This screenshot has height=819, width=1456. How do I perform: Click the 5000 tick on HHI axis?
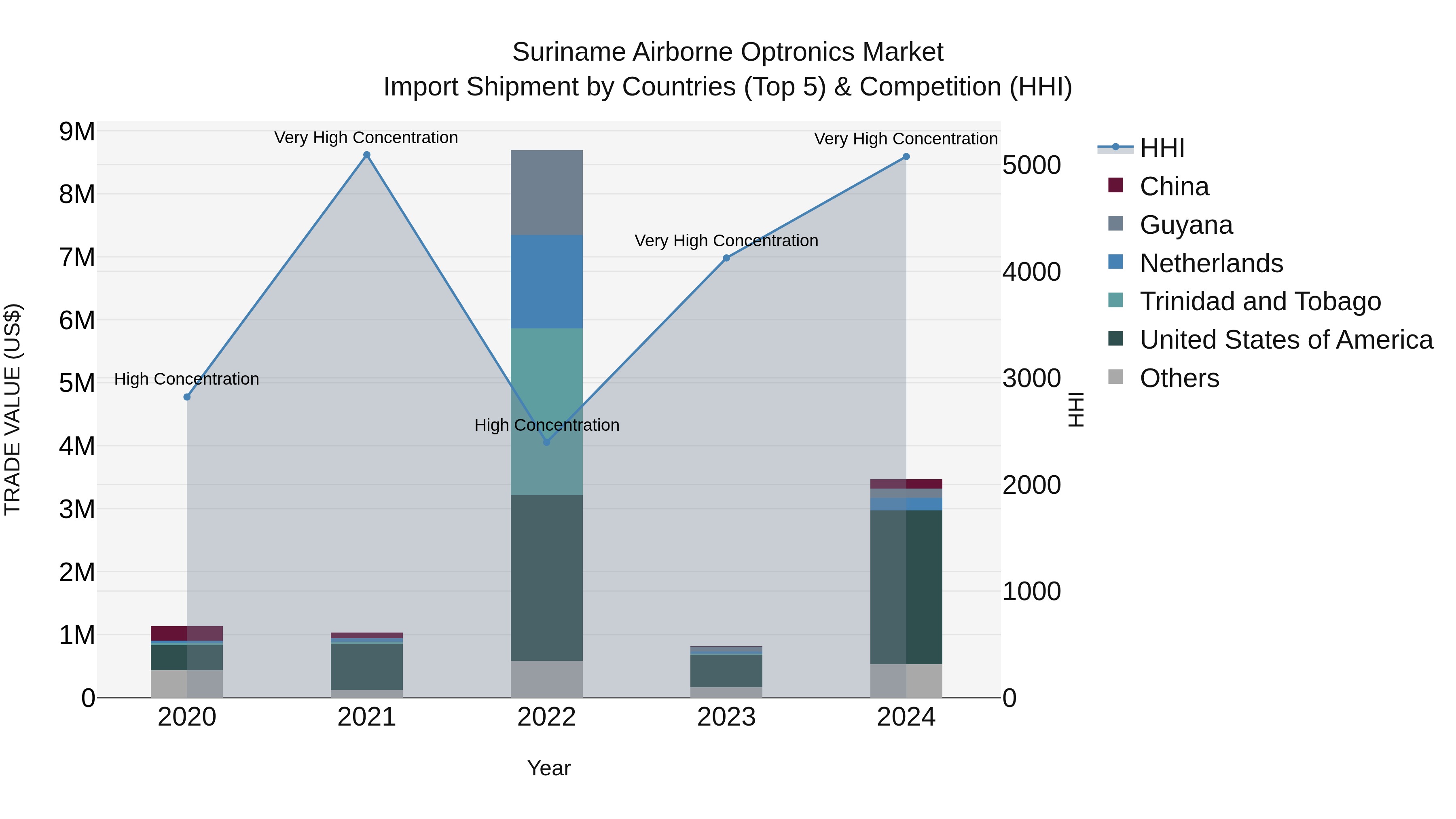(1031, 165)
